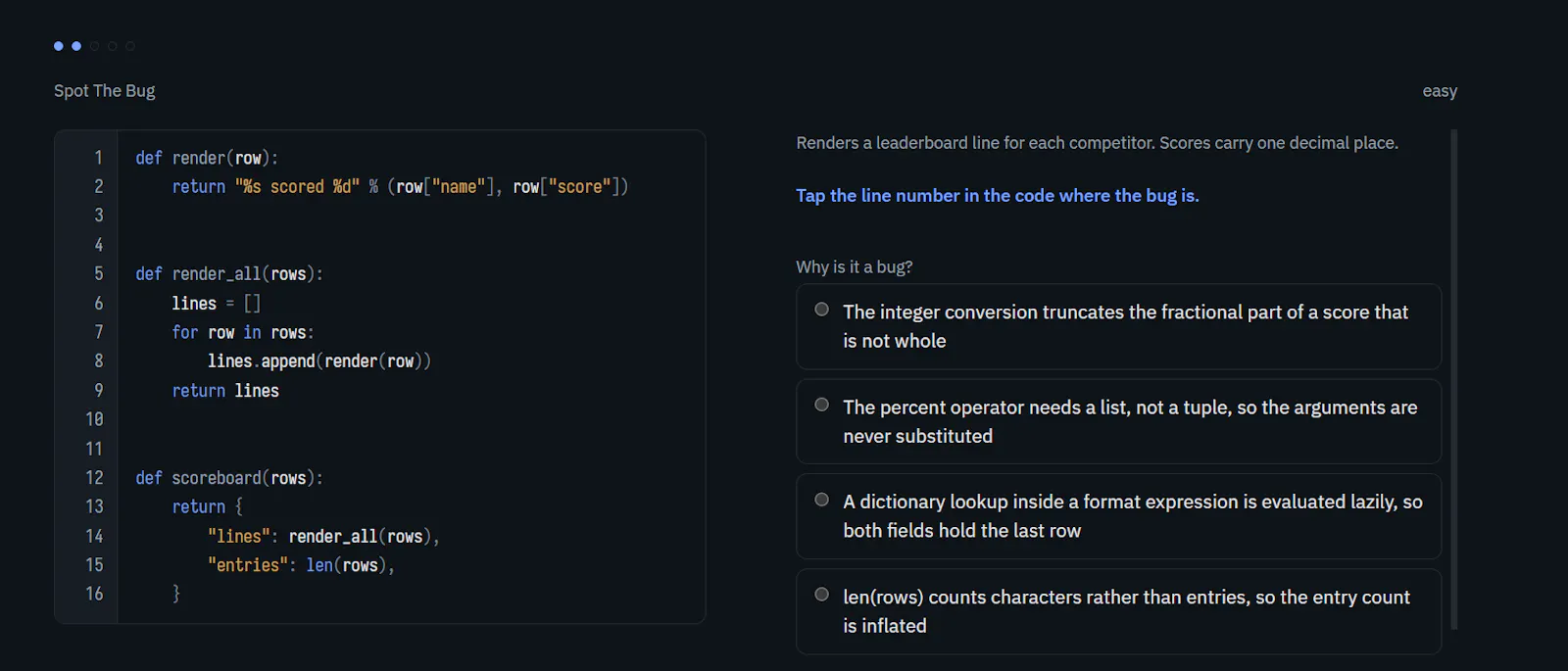The width and height of the screenshot is (1568, 671).
Task: Tap line number 3 in the gutter
Action: coord(98,216)
